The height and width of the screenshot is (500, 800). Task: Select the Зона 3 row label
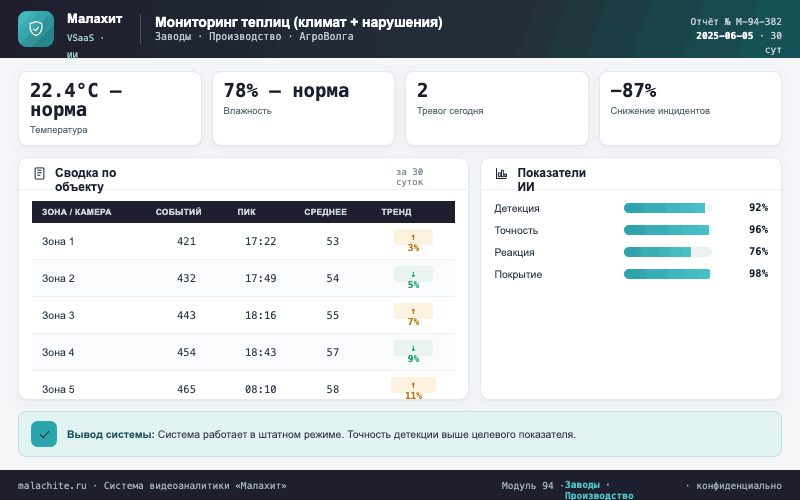pos(58,315)
